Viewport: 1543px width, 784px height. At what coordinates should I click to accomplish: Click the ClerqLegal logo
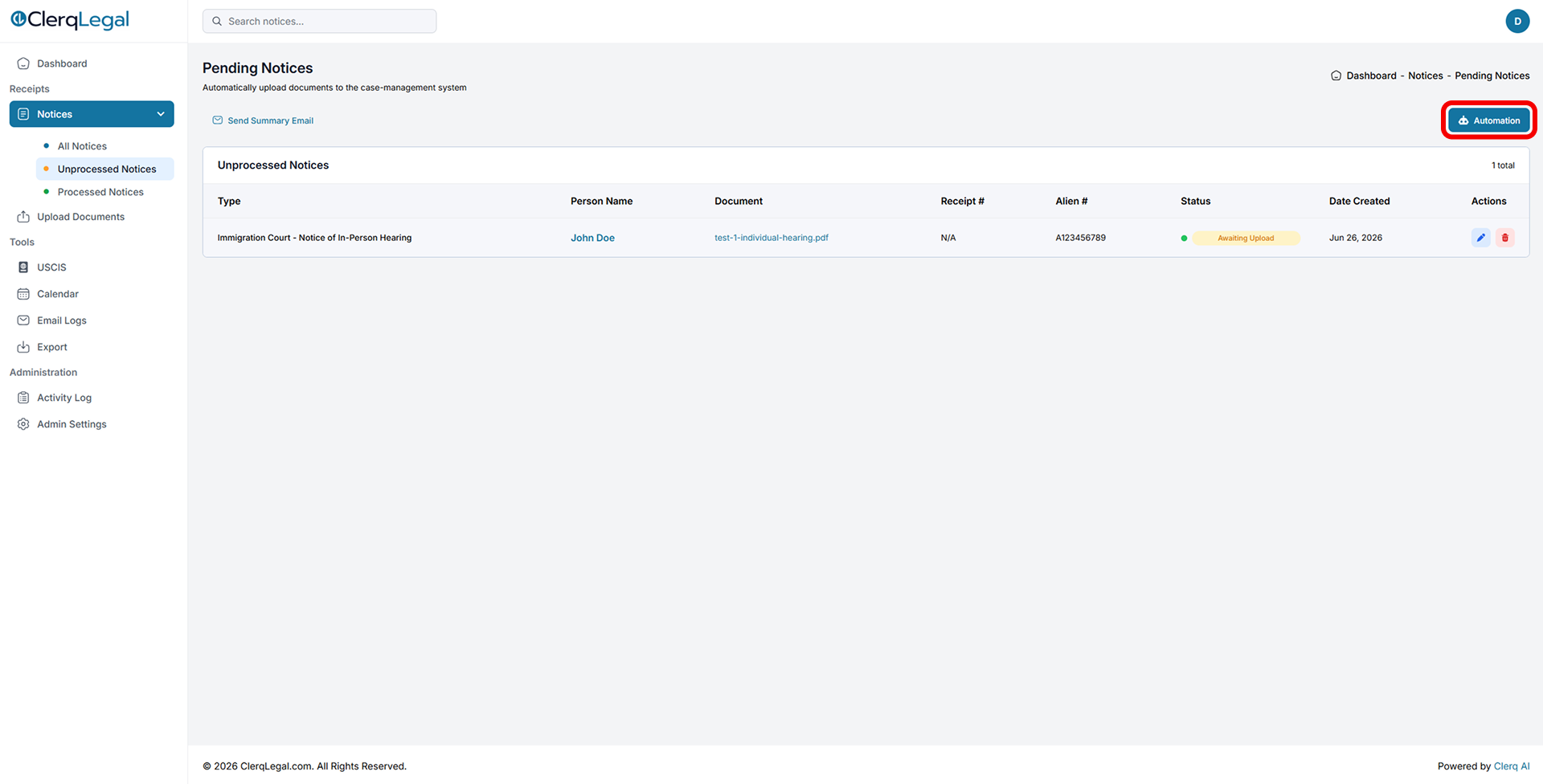point(70,20)
